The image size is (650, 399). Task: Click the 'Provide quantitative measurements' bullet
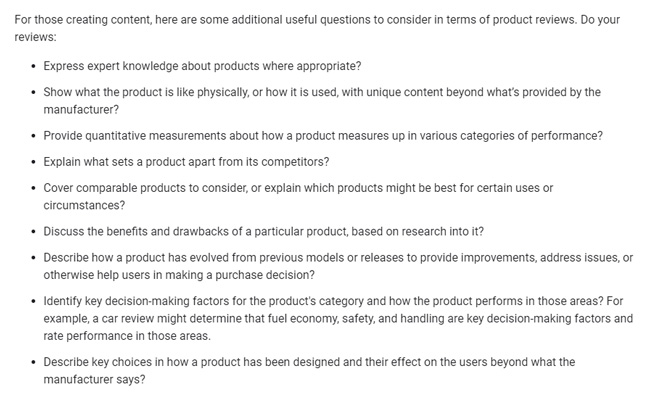tap(323, 135)
